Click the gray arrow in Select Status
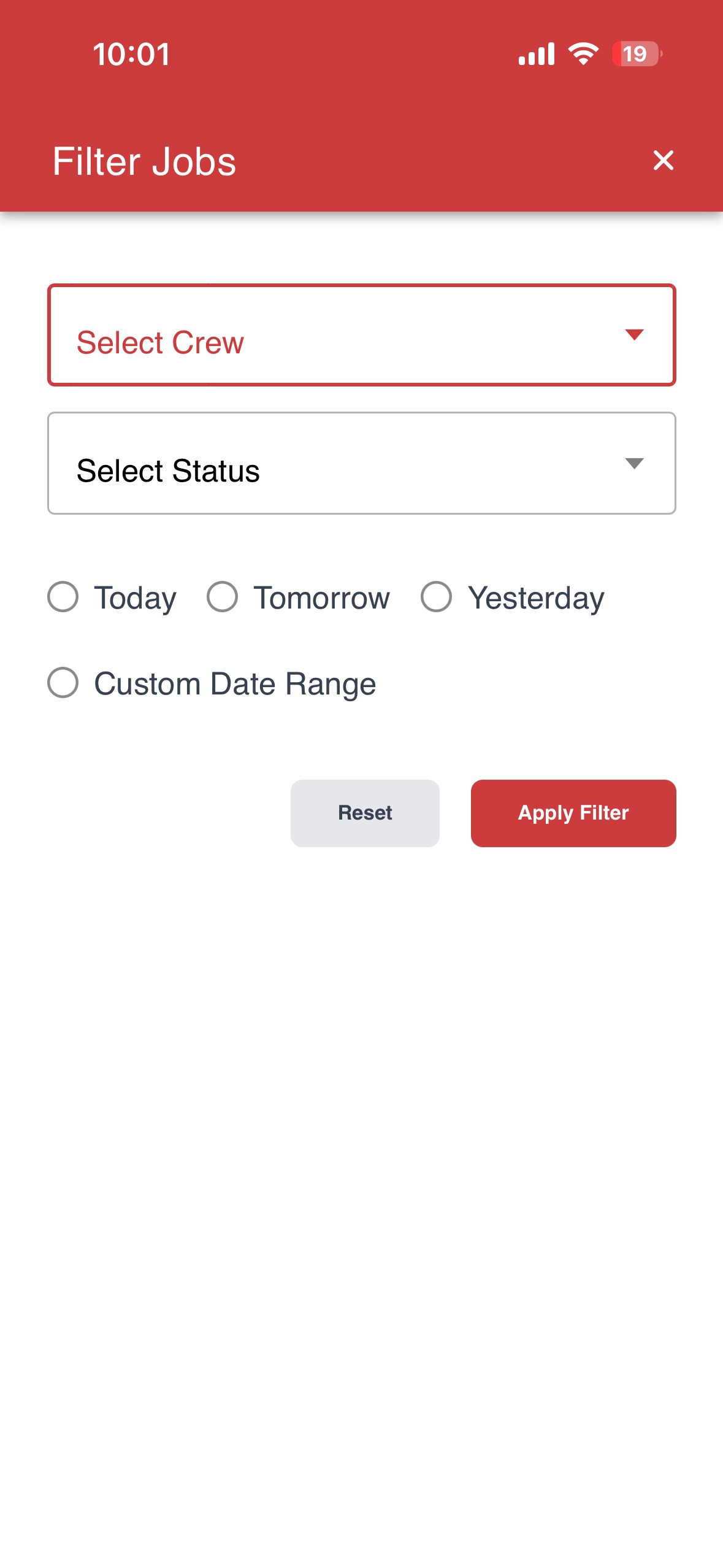This screenshot has height=1568, width=723. tap(634, 463)
